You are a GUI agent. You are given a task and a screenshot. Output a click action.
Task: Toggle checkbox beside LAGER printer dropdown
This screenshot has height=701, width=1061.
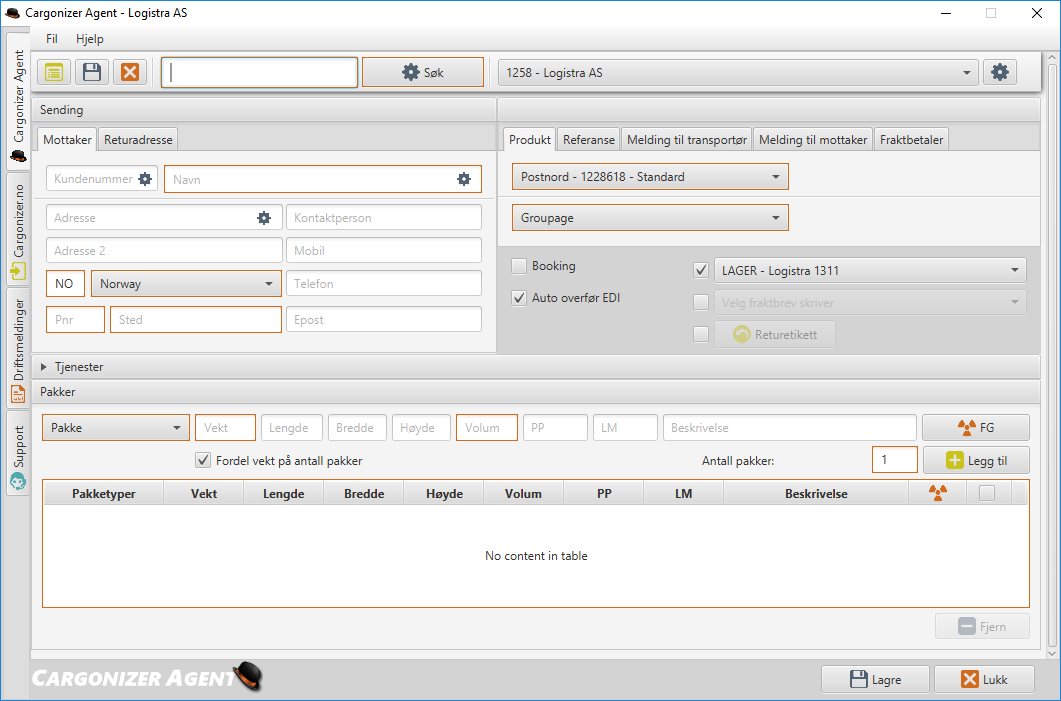tap(701, 271)
